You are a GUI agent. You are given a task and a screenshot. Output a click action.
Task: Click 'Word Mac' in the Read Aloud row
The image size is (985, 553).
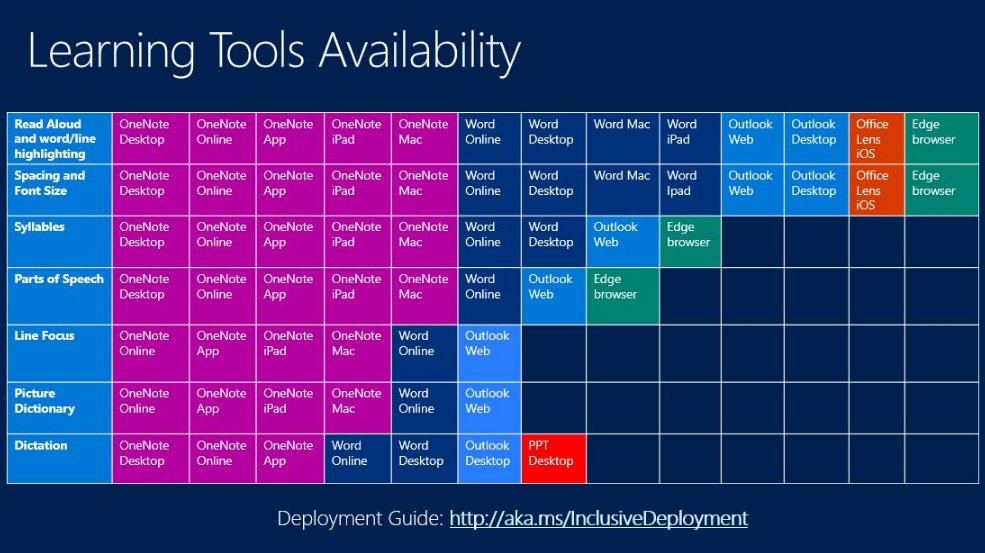pyautogui.click(x=623, y=138)
